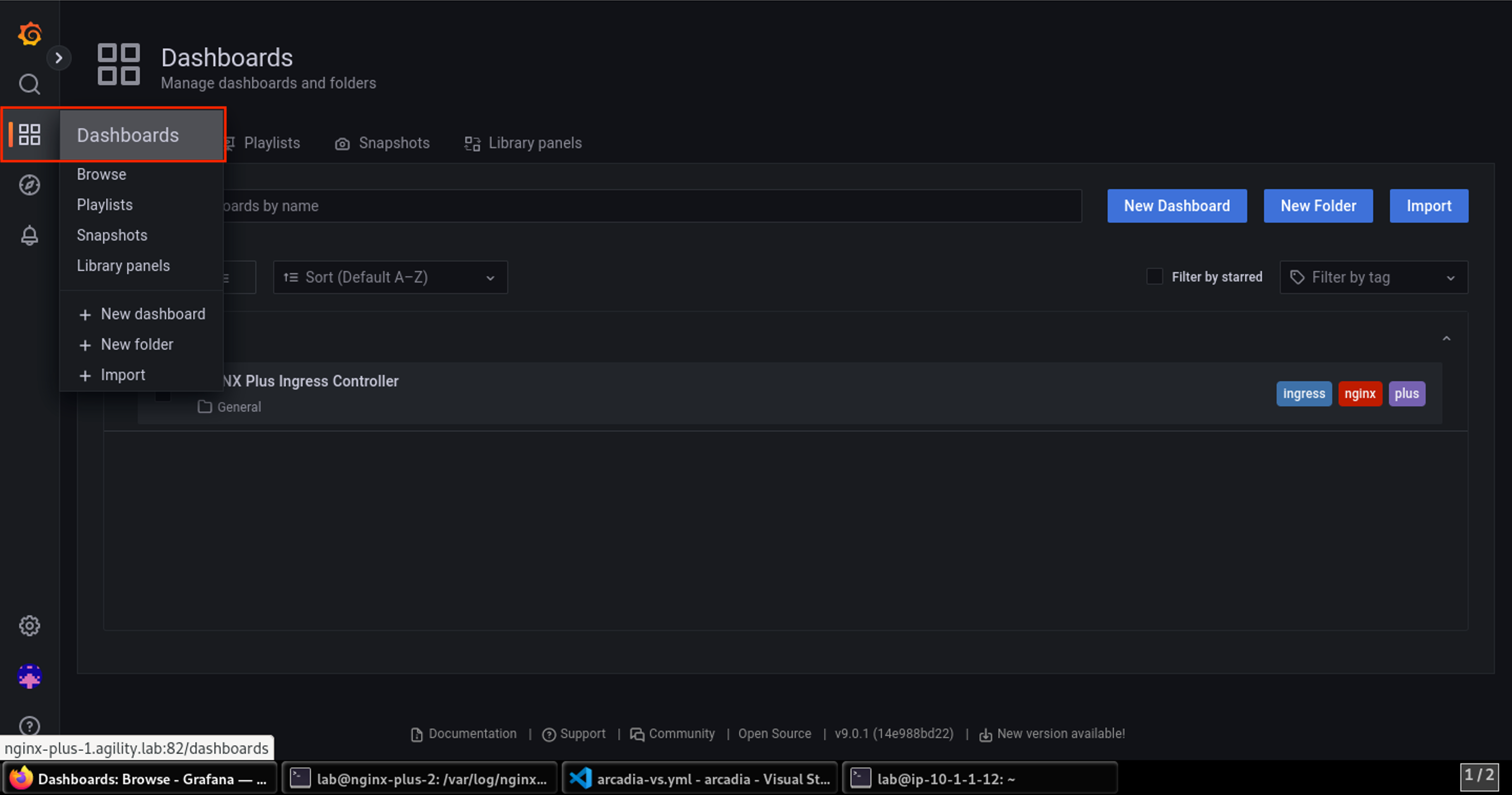
Task: Switch to the Snapshots tab
Action: click(x=382, y=143)
